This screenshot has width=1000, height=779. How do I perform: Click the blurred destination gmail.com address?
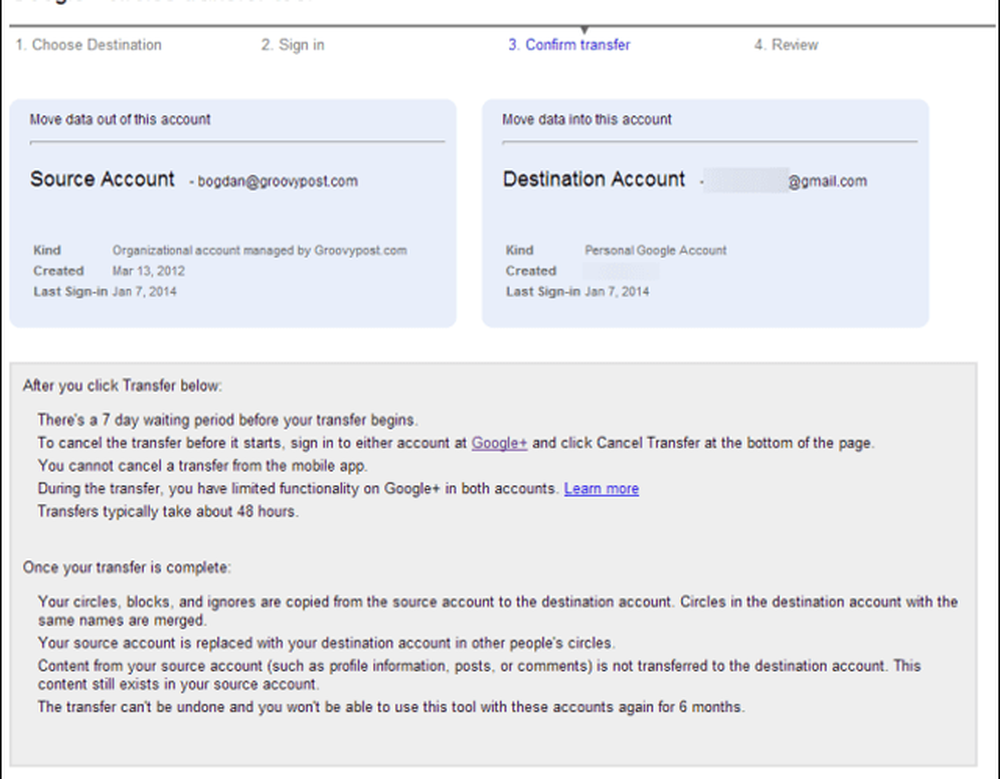coord(785,182)
